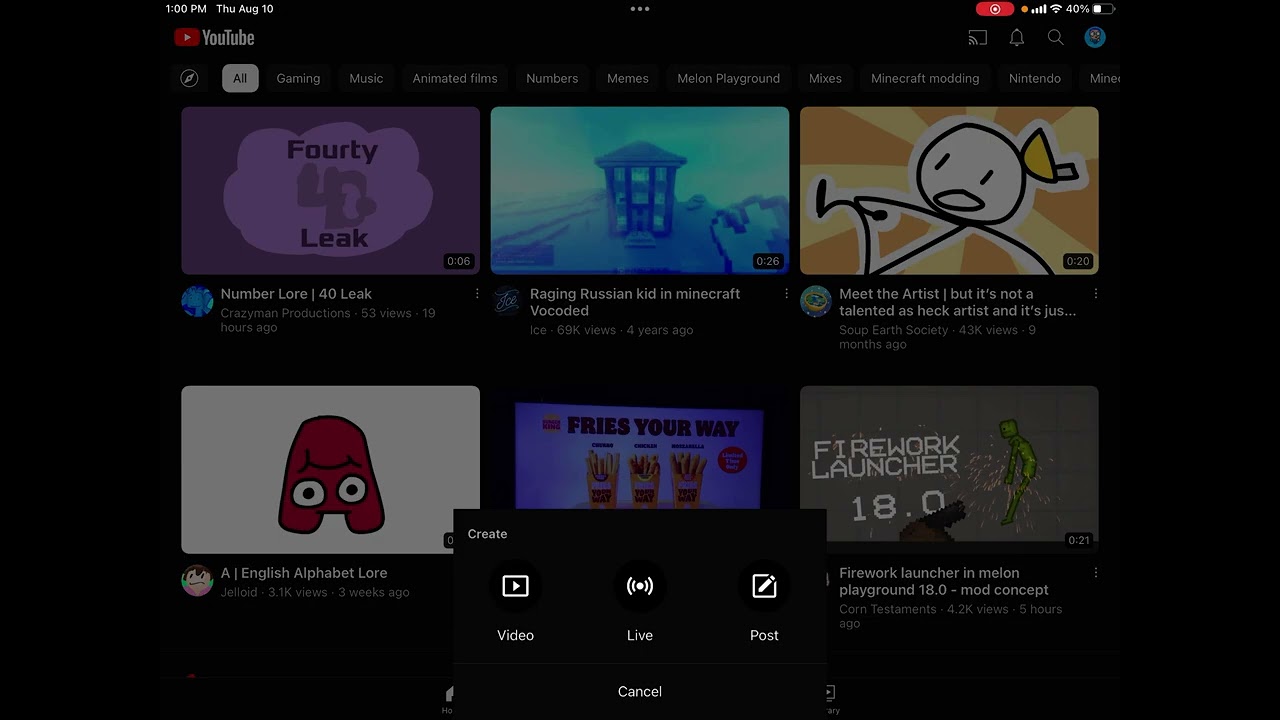Click the Create heading label
Viewport: 1280px width, 720px height.
pos(487,534)
